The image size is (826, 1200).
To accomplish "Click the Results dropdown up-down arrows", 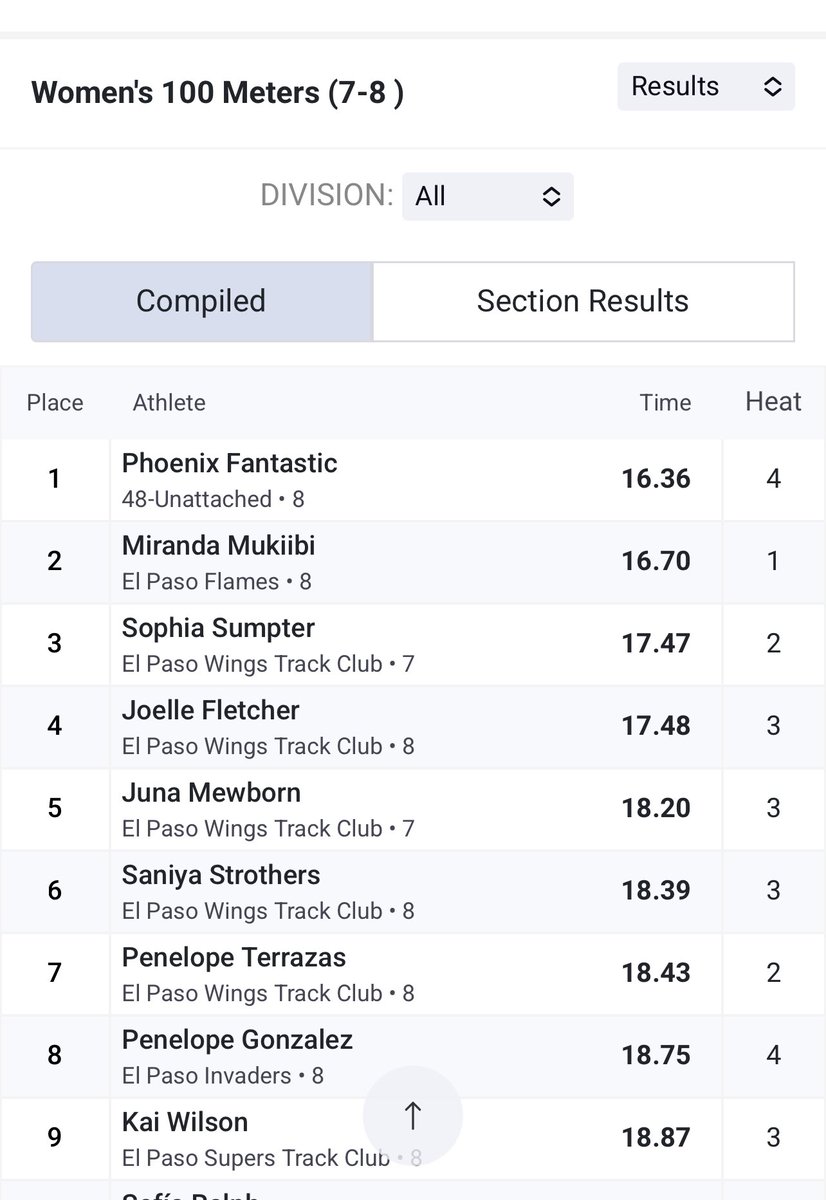I will coord(772,87).
